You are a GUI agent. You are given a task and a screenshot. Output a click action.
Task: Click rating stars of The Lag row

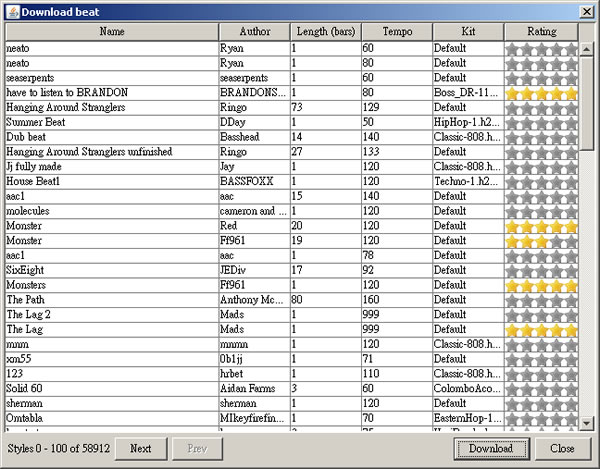541,330
